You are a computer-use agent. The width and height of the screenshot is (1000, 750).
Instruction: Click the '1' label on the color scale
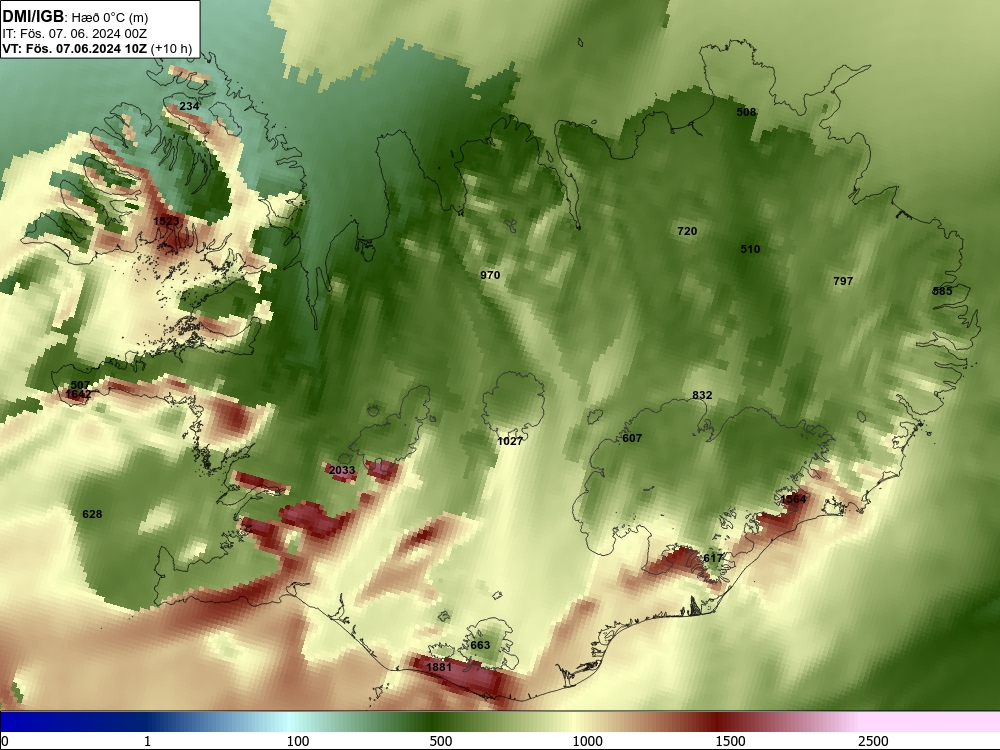click(x=147, y=741)
